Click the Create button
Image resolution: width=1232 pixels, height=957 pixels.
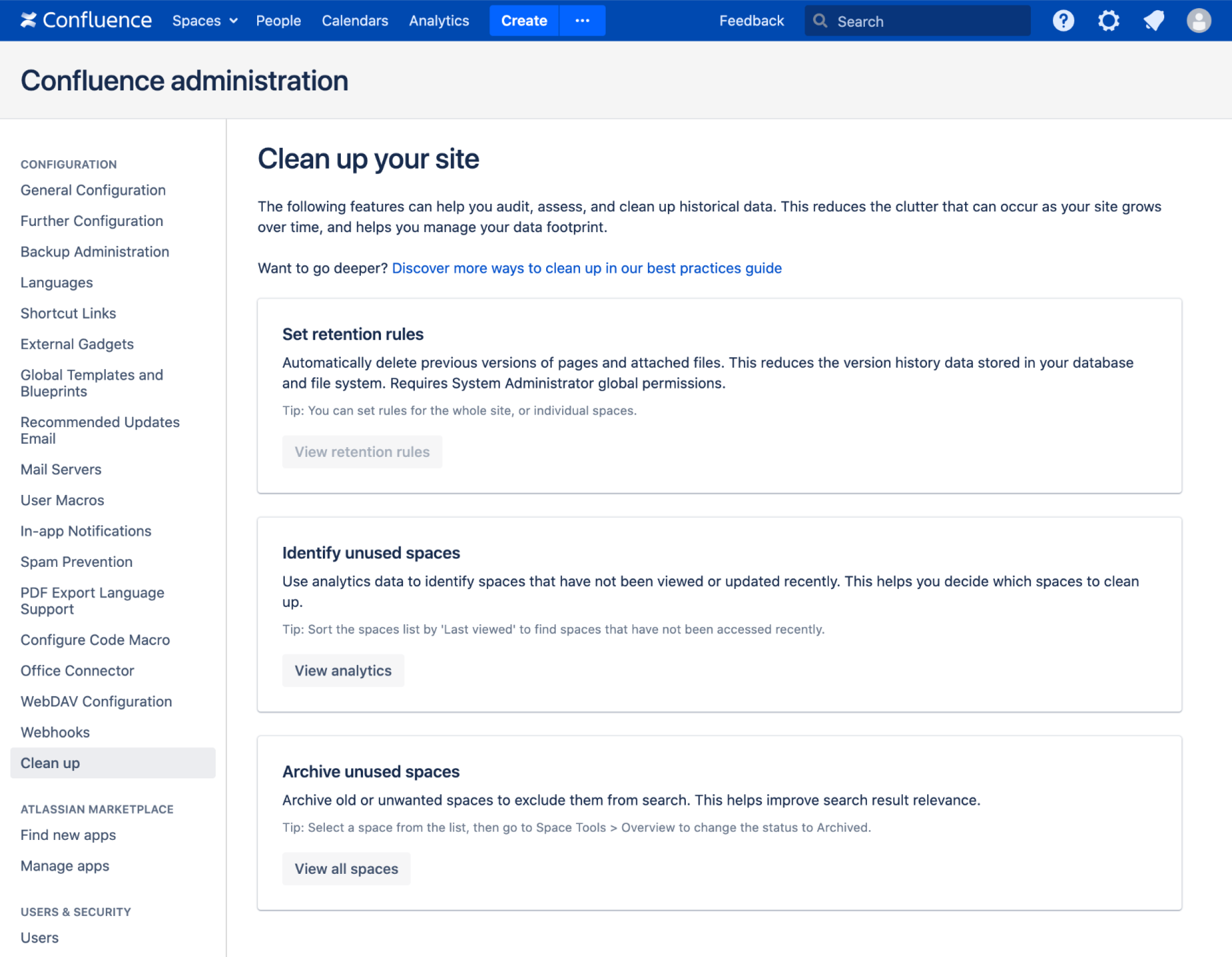pos(524,20)
